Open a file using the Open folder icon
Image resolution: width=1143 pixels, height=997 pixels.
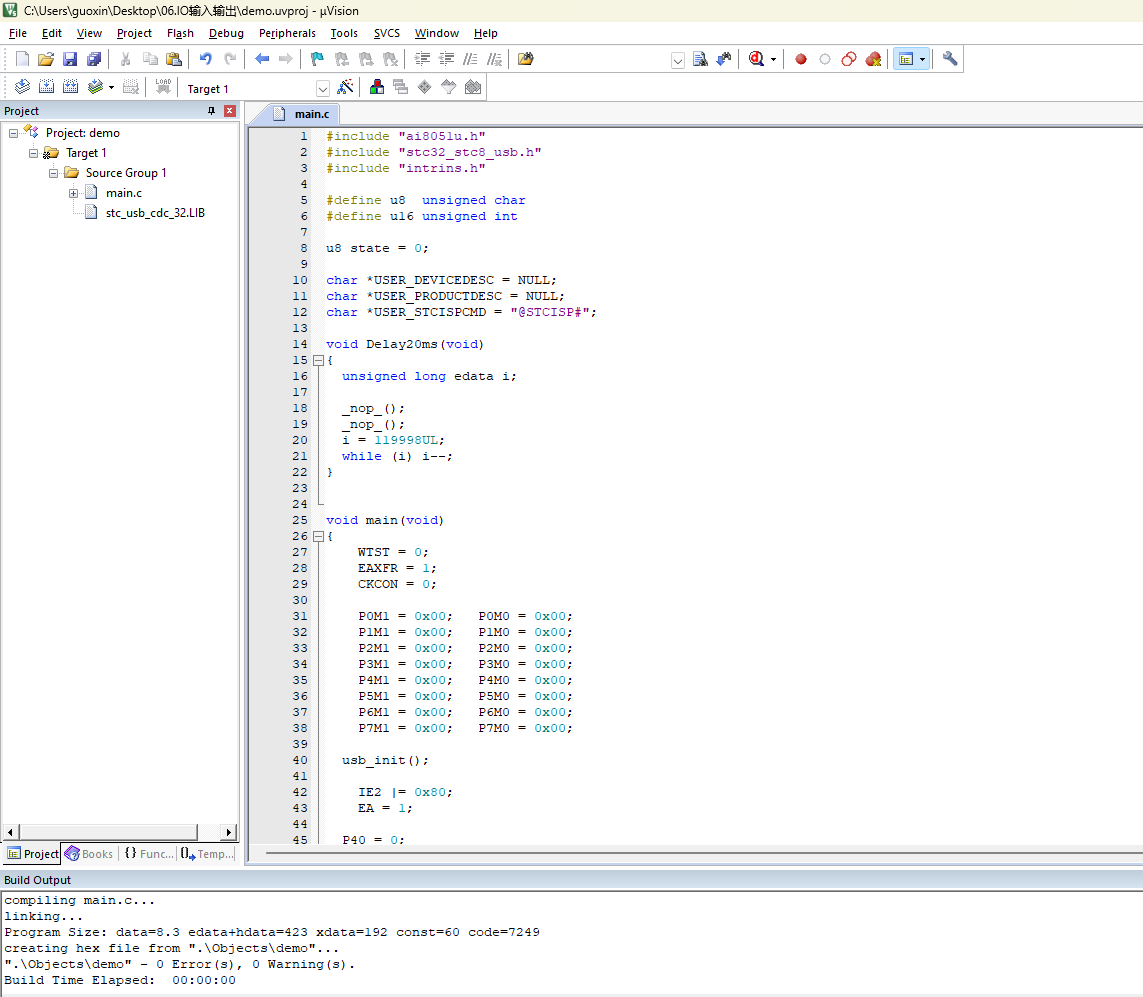46,59
